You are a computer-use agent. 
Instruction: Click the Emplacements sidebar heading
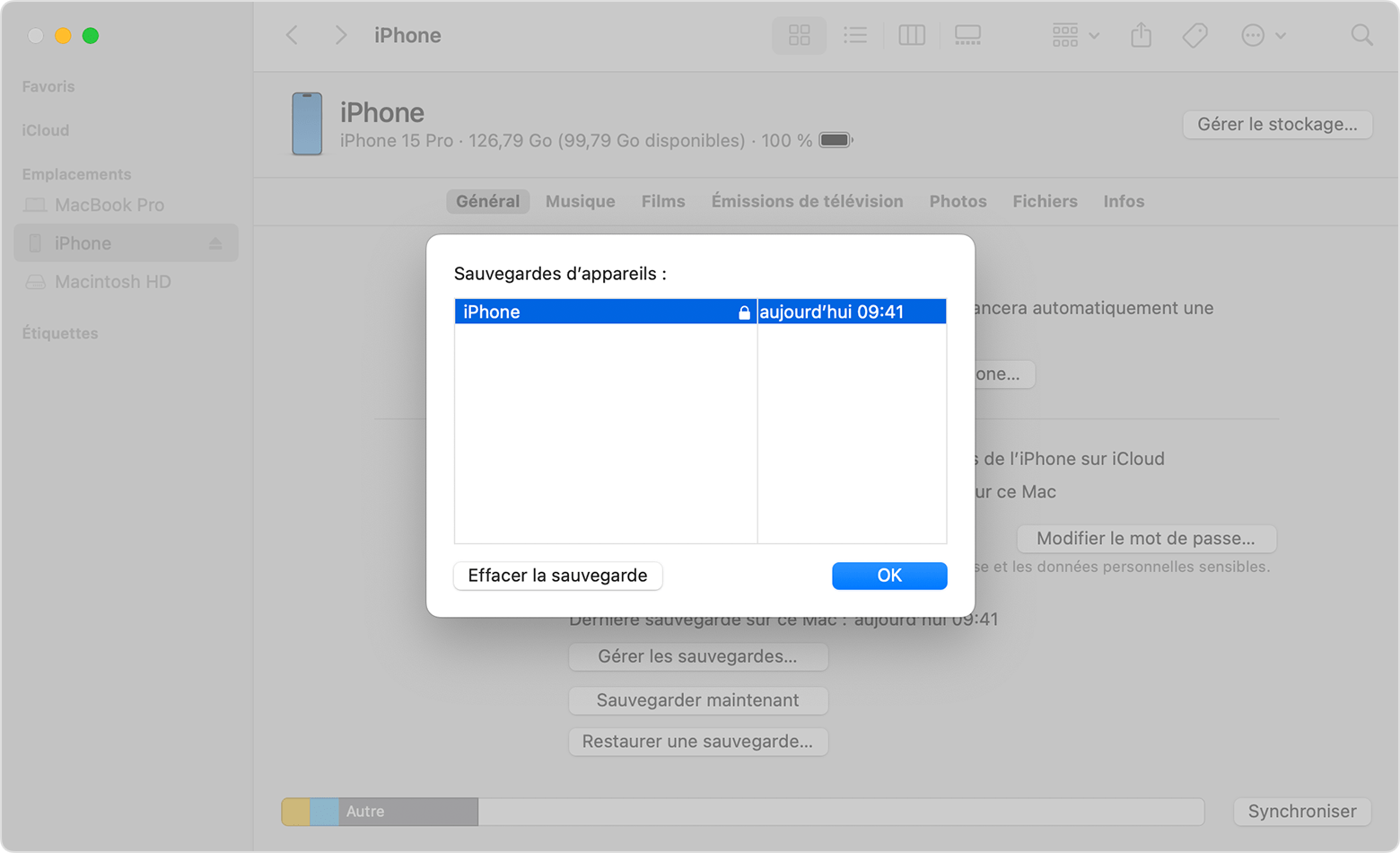tap(76, 174)
